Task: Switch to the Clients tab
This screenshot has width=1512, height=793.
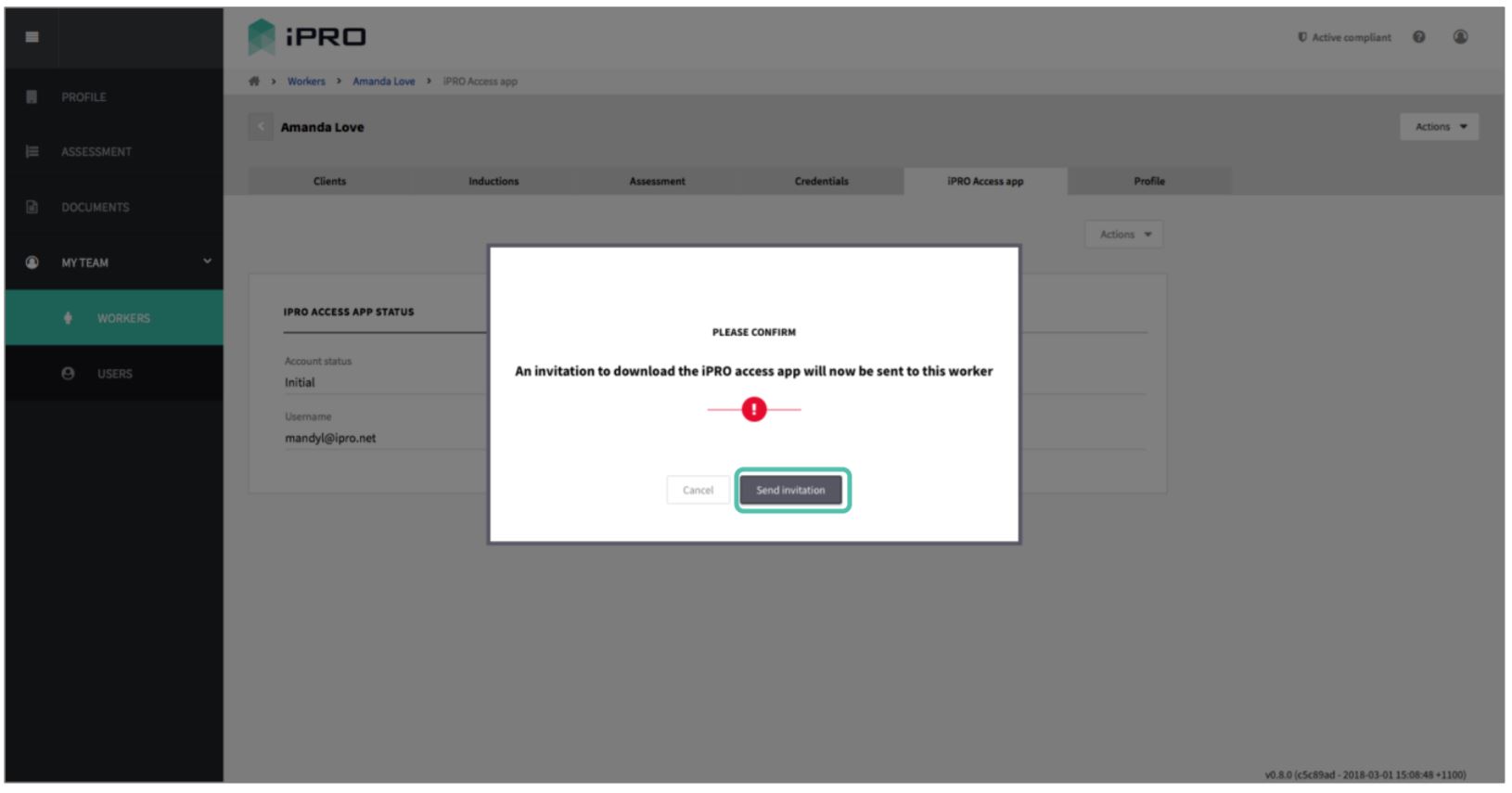Action: click(x=330, y=181)
